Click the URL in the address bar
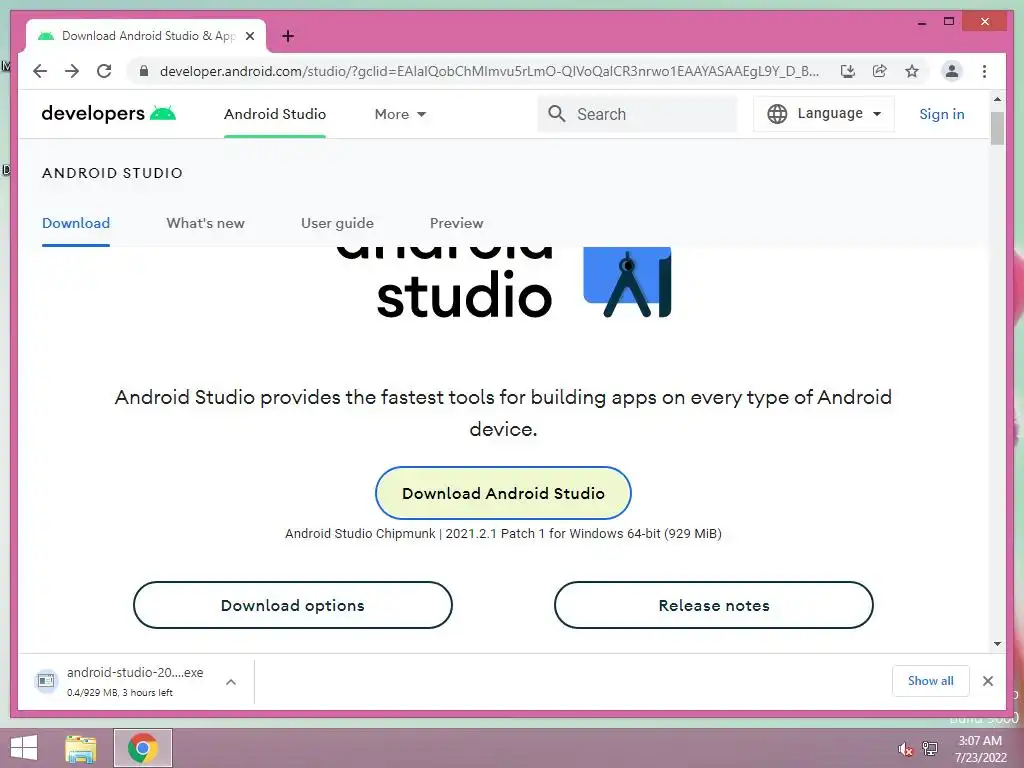Viewport: 1024px width, 768px height. click(489, 71)
